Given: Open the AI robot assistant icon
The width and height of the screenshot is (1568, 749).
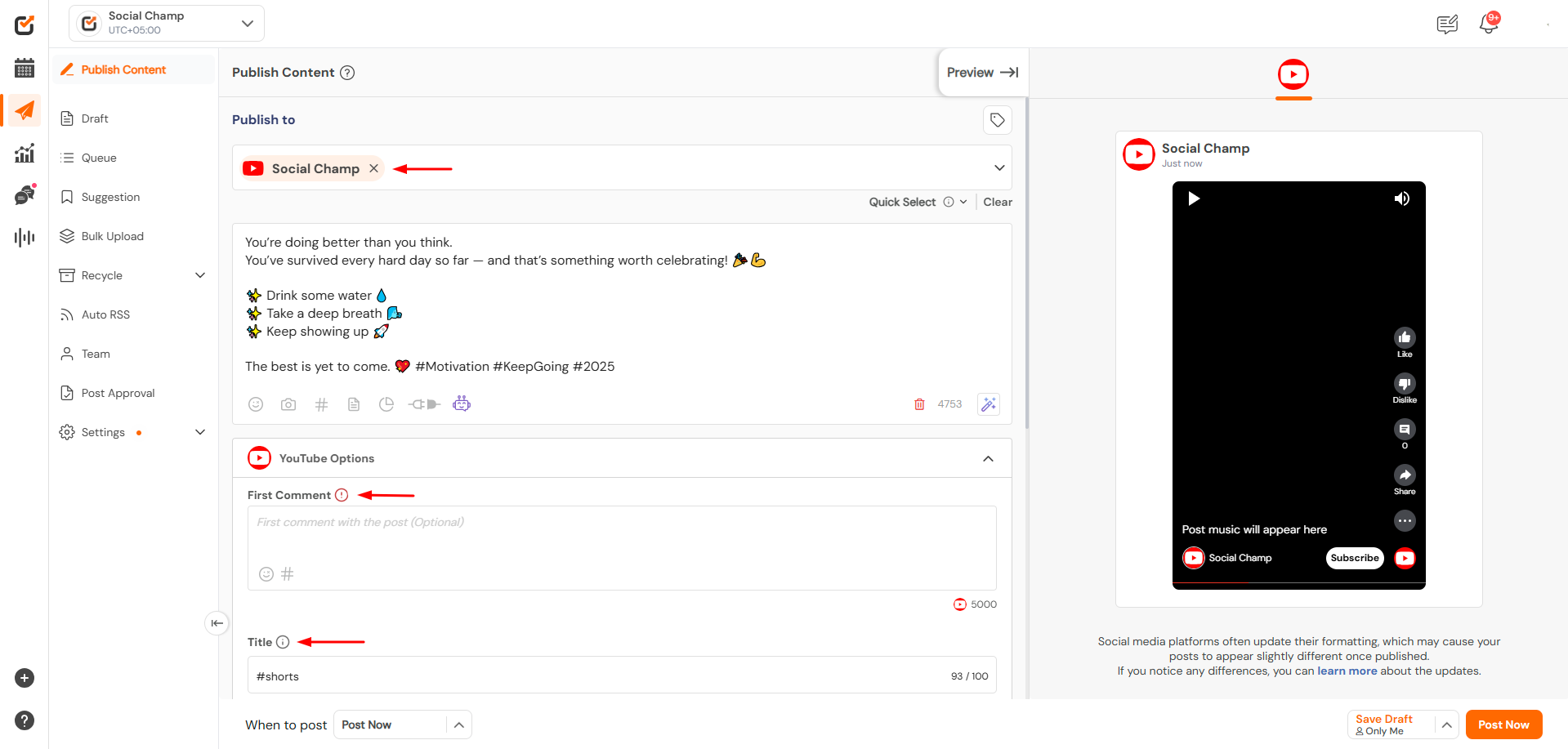Looking at the screenshot, I should (x=462, y=403).
